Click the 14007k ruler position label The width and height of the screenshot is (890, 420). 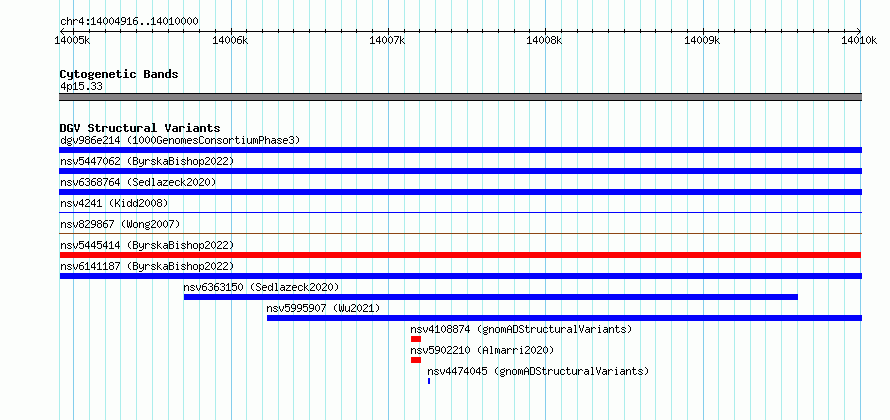pos(388,40)
